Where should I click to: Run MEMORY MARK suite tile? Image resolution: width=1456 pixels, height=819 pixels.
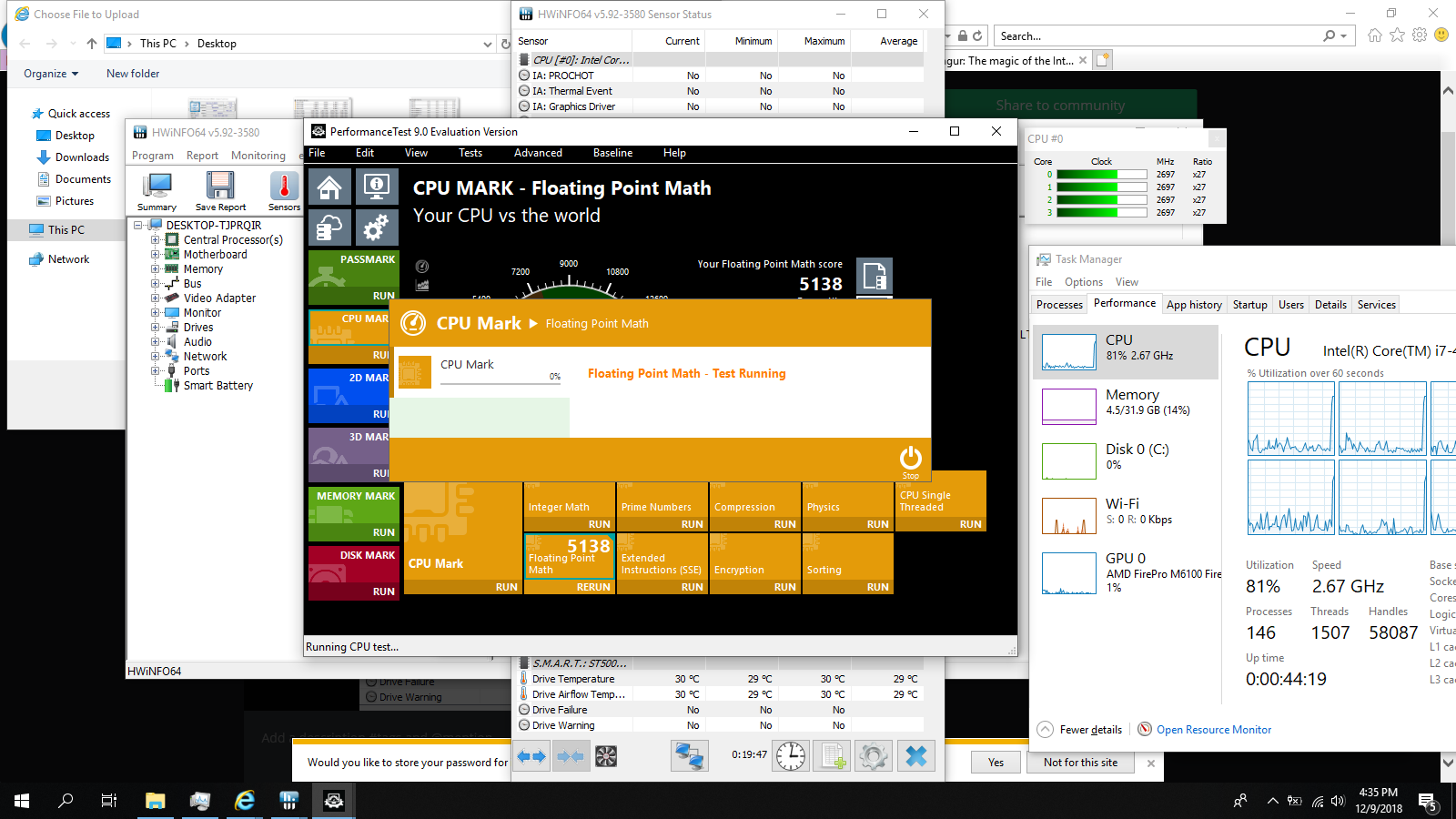tap(353, 514)
